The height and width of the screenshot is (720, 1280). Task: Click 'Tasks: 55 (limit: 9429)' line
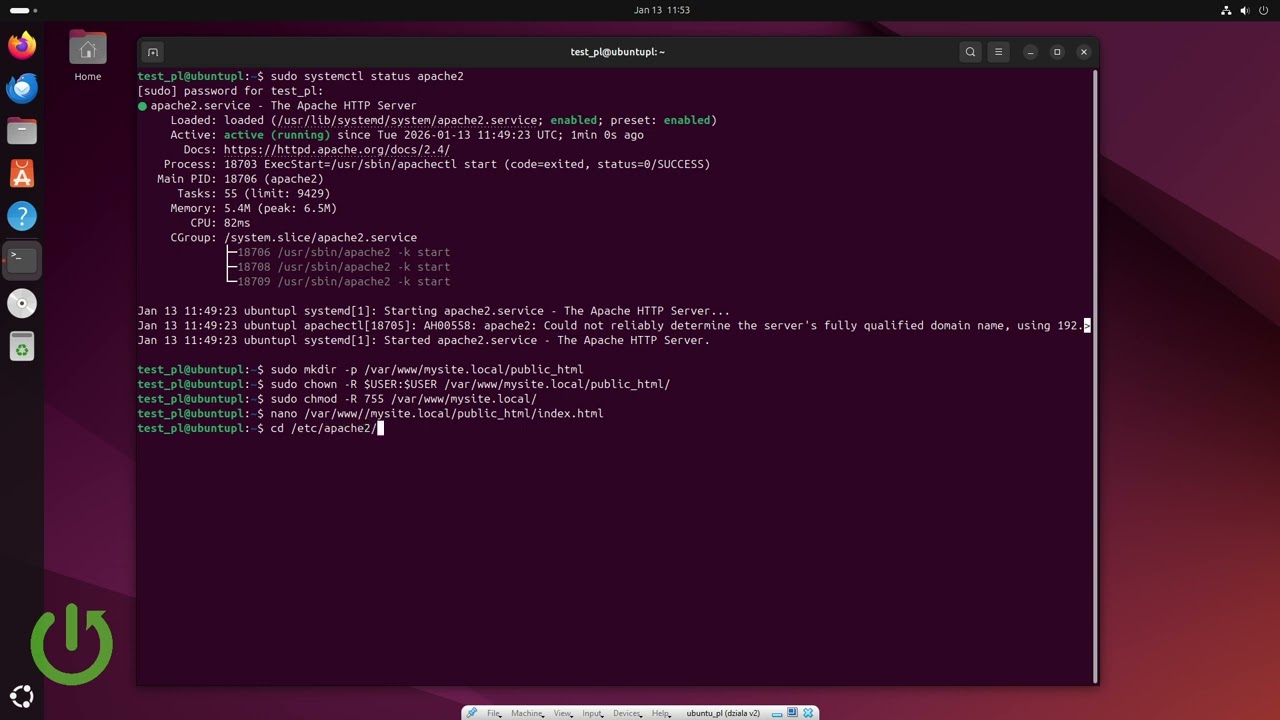pyautogui.click(x=254, y=194)
